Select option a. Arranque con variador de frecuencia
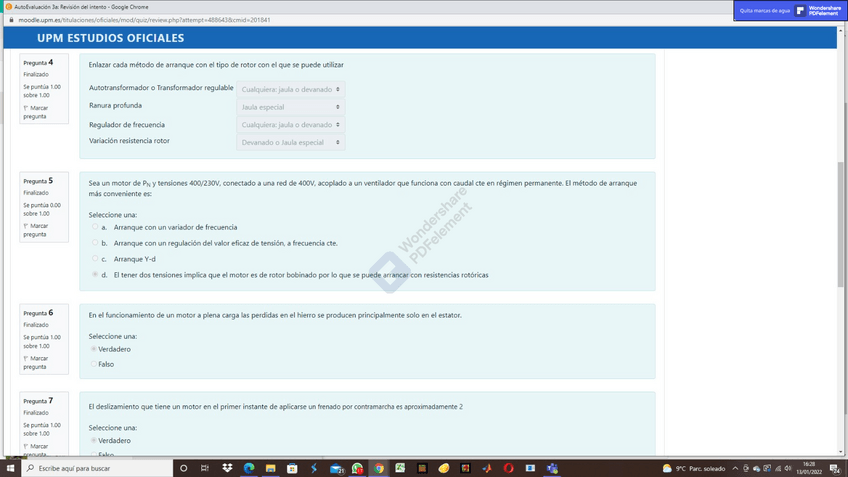 pos(95,227)
